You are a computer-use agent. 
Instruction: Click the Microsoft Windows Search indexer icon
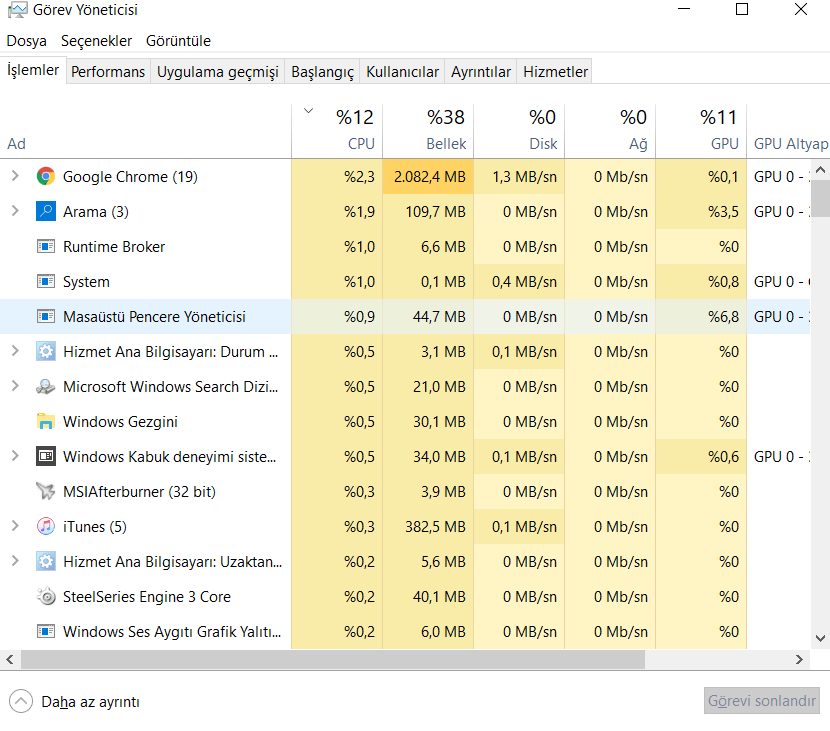click(45, 387)
